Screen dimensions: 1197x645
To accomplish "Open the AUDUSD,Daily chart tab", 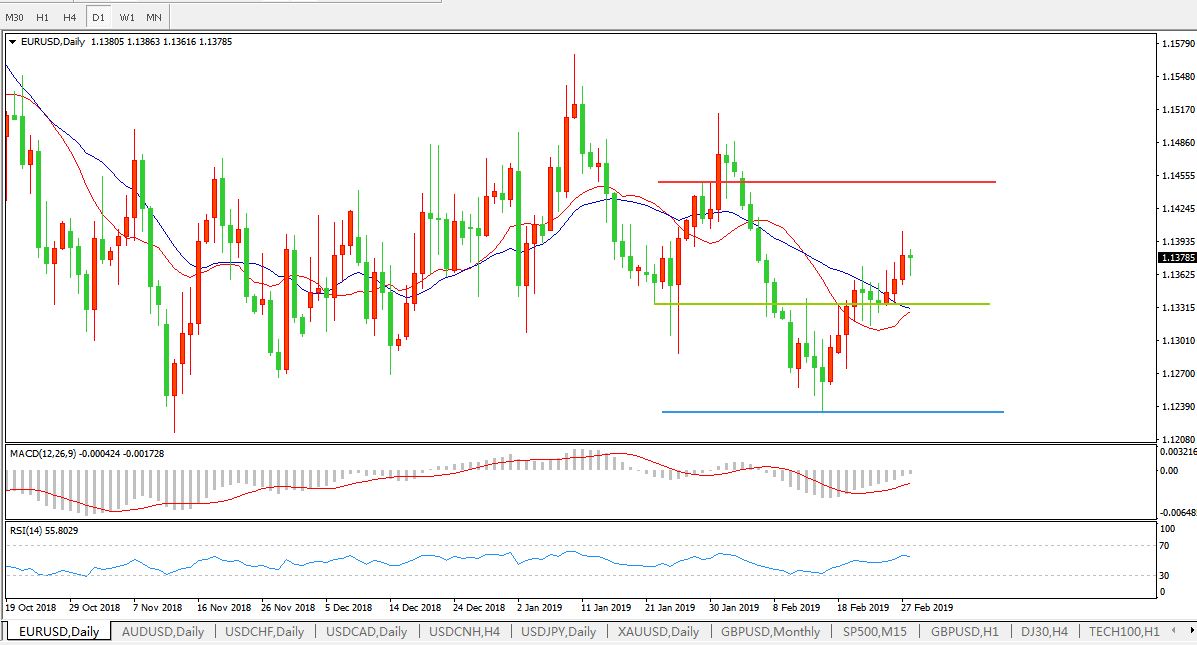I will (162, 631).
